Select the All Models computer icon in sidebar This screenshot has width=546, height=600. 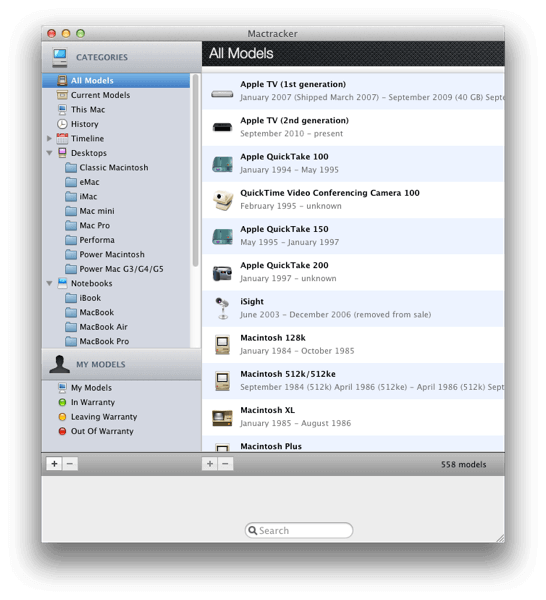(62, 81)
